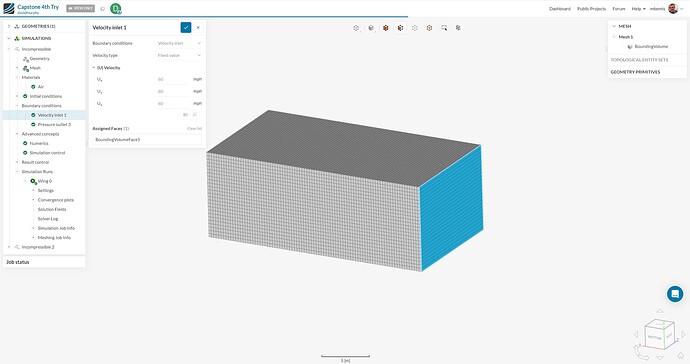Click the Capstone 4th Try project title
The image size is (690, 364).
click(x=38, y=7)
